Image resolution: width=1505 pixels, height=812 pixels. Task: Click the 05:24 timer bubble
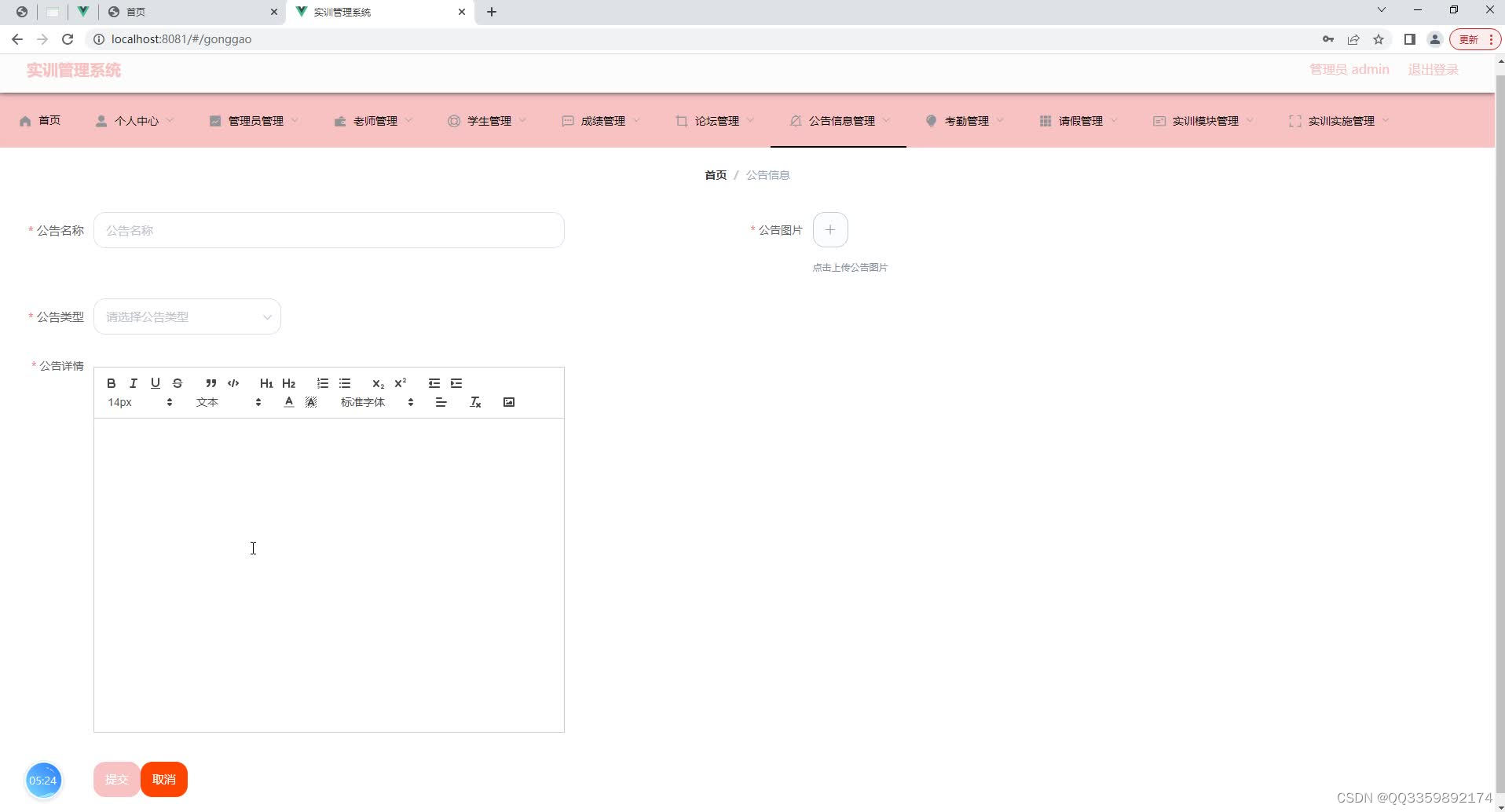43,780
